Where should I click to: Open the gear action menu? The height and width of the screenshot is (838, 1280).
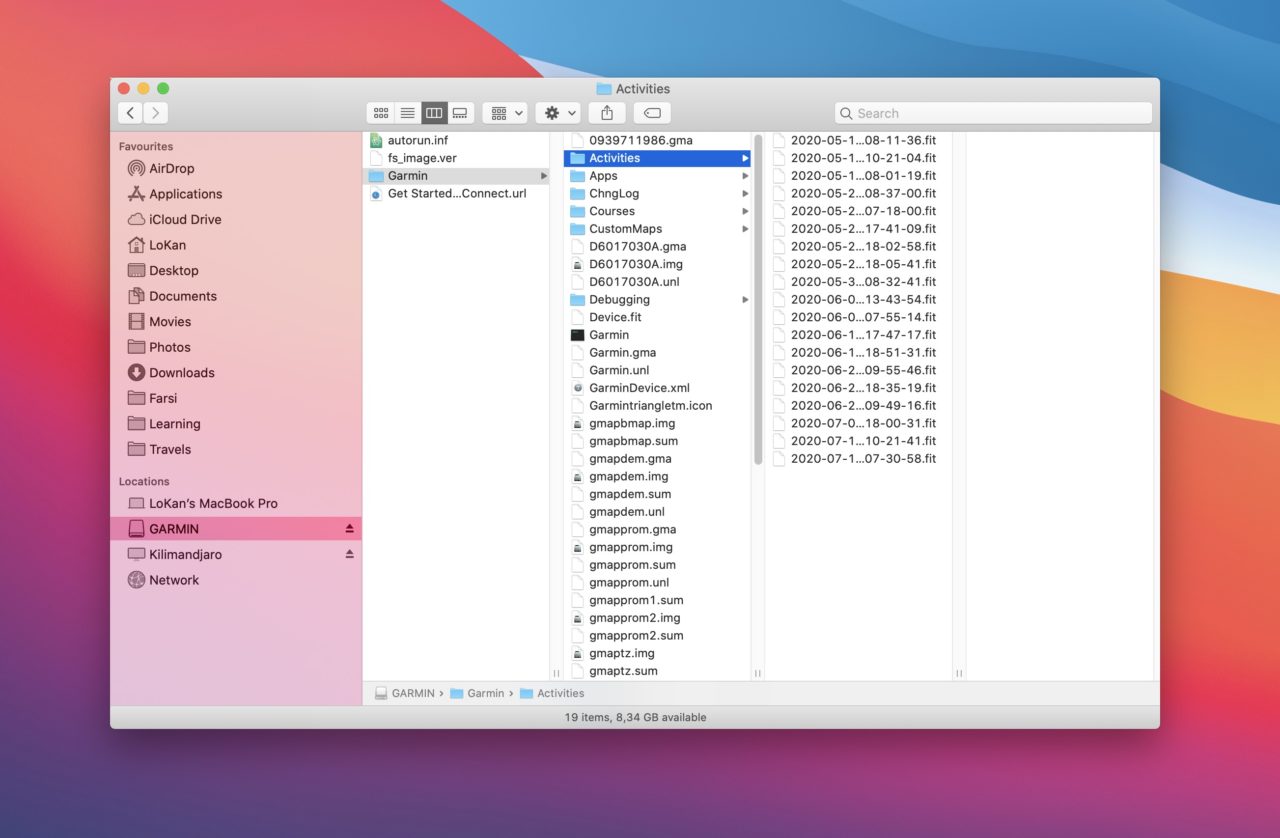[557, 113]
